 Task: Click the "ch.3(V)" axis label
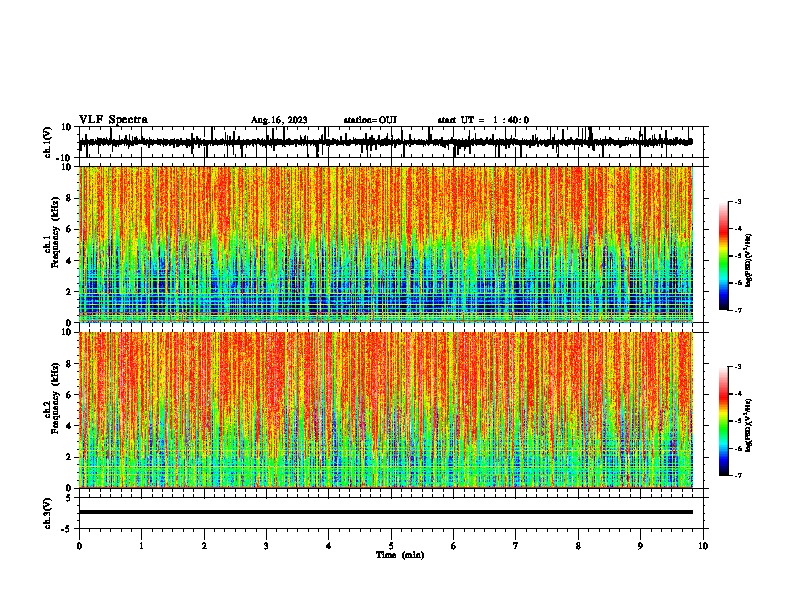click(x=48, y=513)
